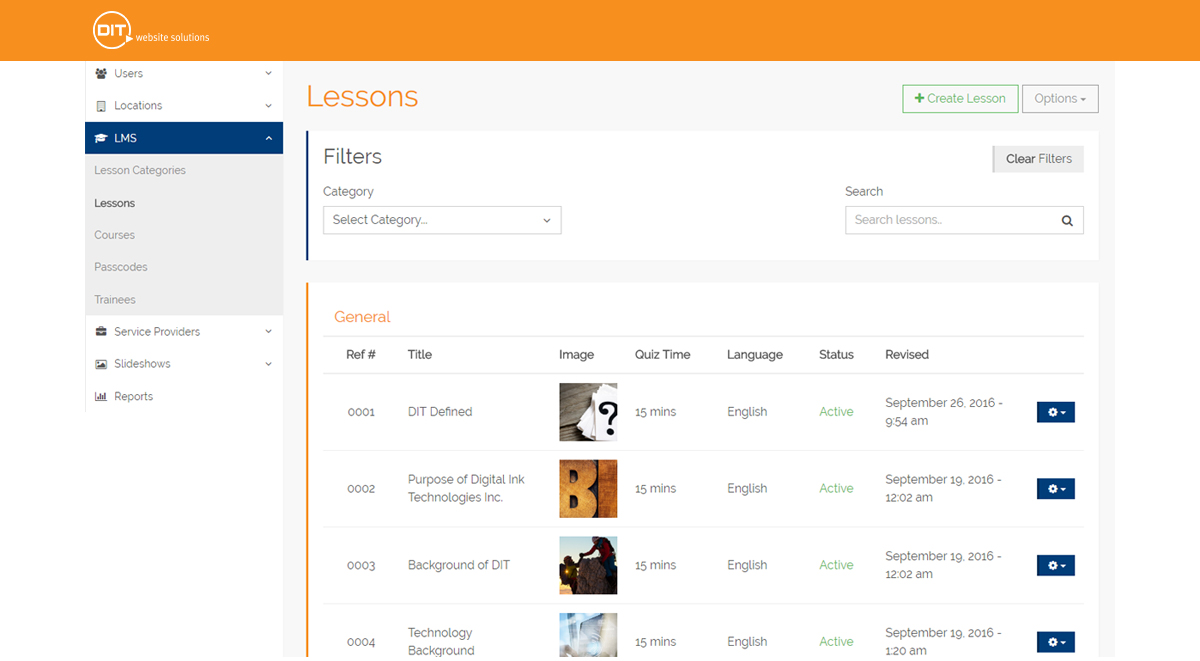
Task: Click the Ref # column header
Action: click(361, 355)
